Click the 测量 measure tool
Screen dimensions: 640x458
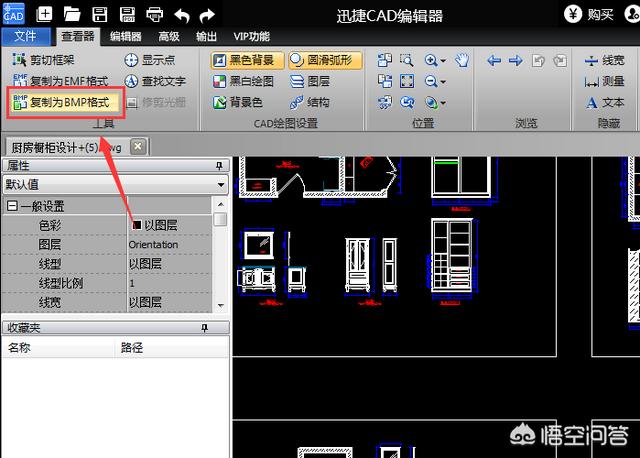[x=606, y=81]
